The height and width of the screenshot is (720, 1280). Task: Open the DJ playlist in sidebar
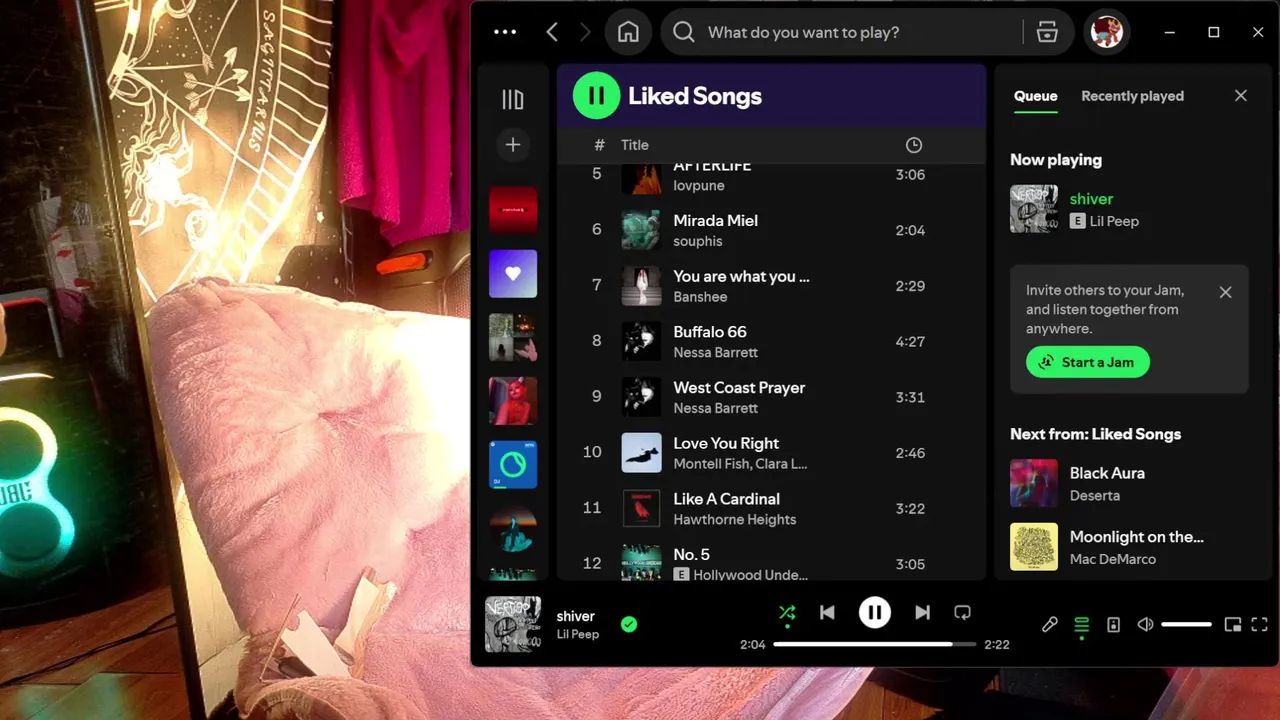[513, 465]
